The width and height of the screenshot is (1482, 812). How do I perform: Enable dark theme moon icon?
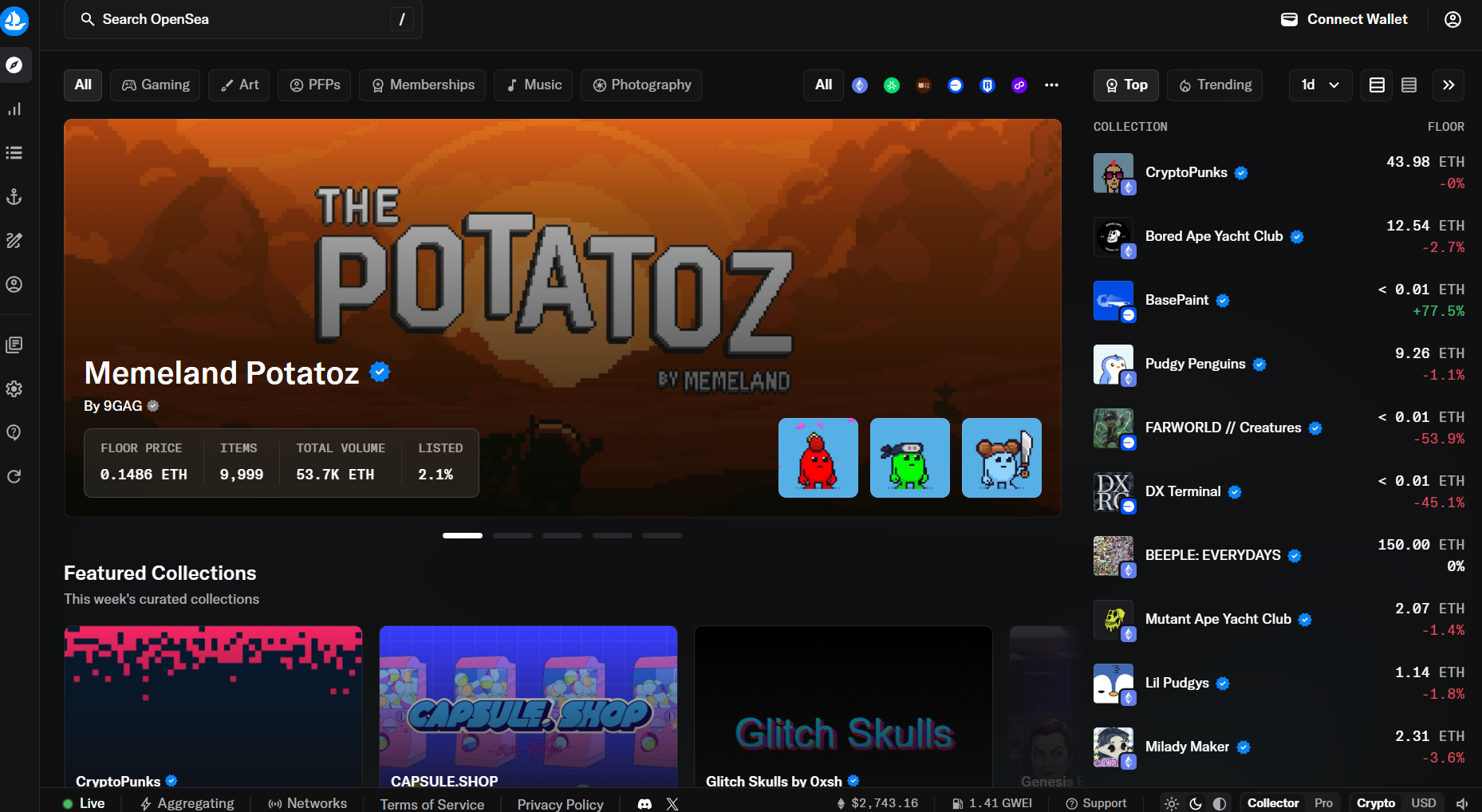tap(1196, 803)
